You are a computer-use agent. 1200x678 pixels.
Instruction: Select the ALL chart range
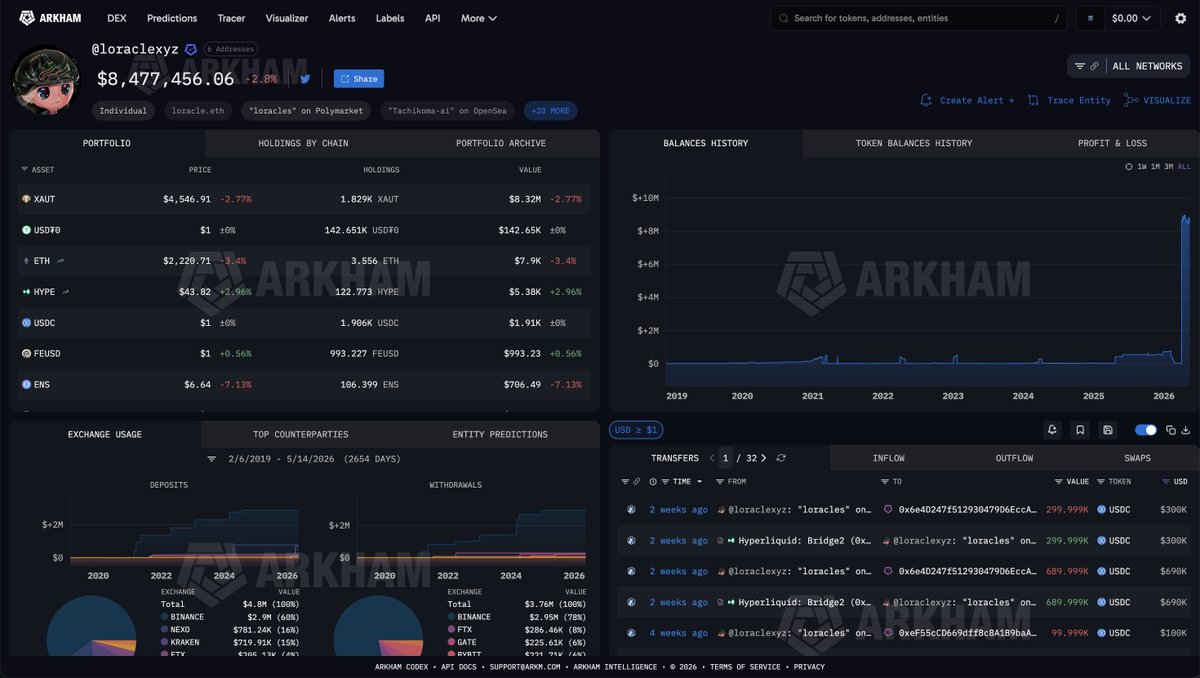[x=1184, y=167]
